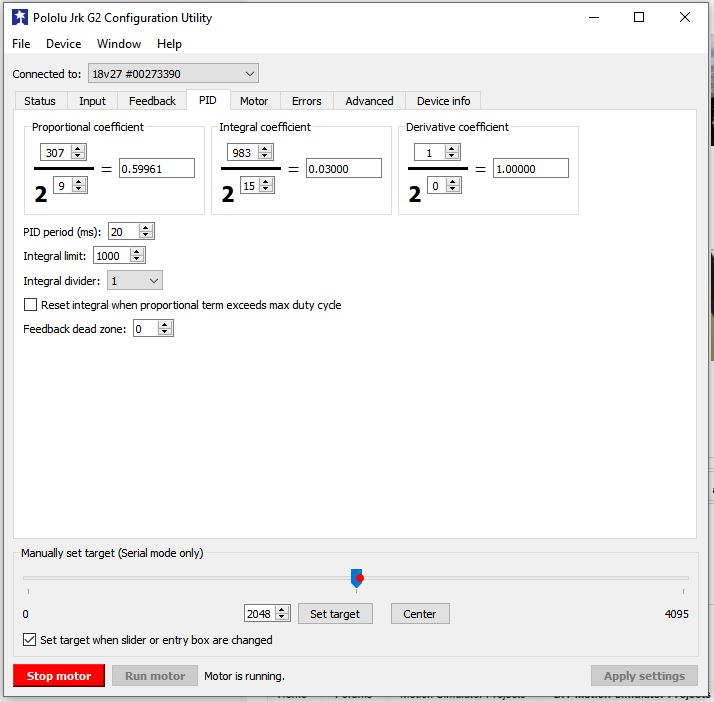Switch to the Feedback tab
The height and width of the screenshot is (702, 714).
(152, 101)
